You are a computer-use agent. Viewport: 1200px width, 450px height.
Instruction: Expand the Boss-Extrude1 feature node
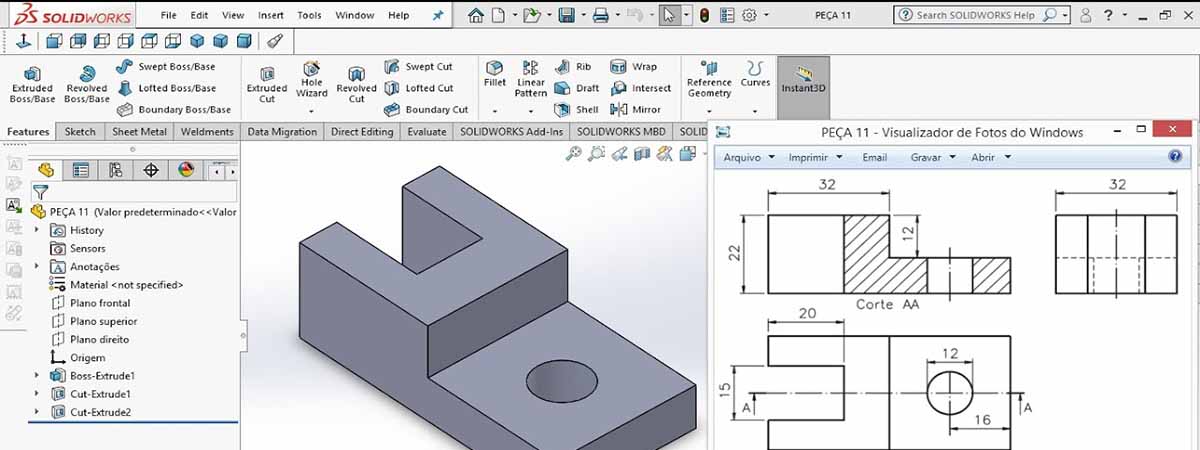point(37,376)
